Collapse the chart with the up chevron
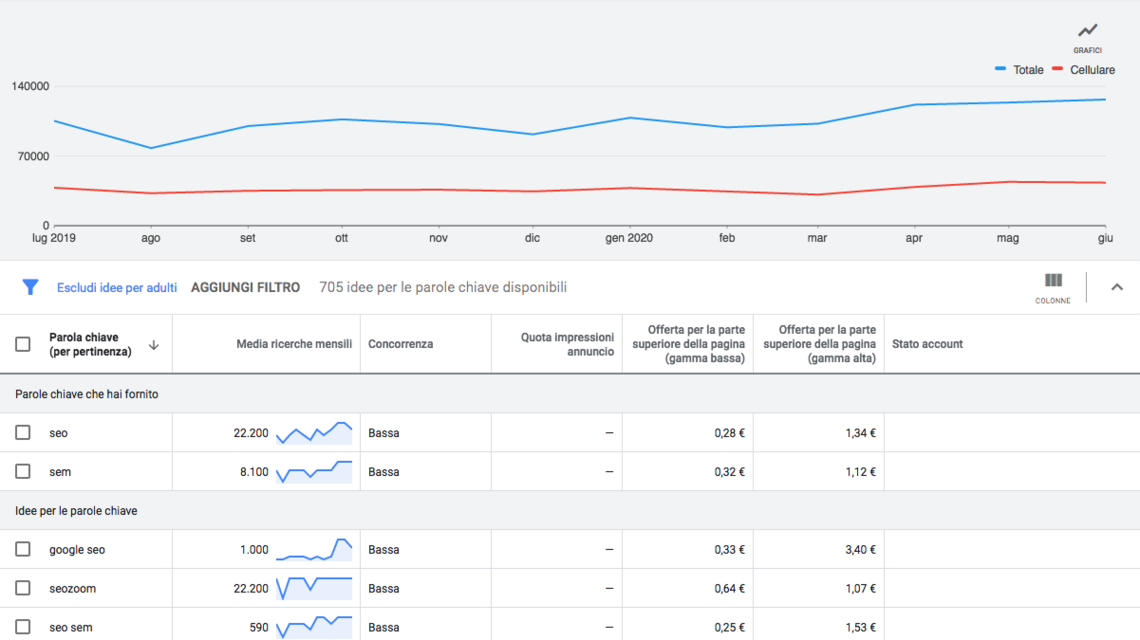 click(1117, 287)
